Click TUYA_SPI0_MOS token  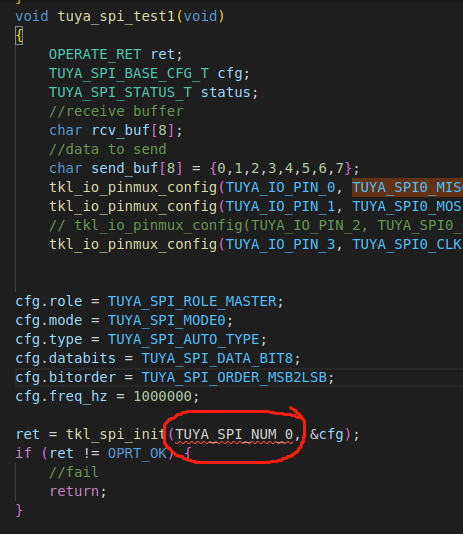[x=407, y=207]
